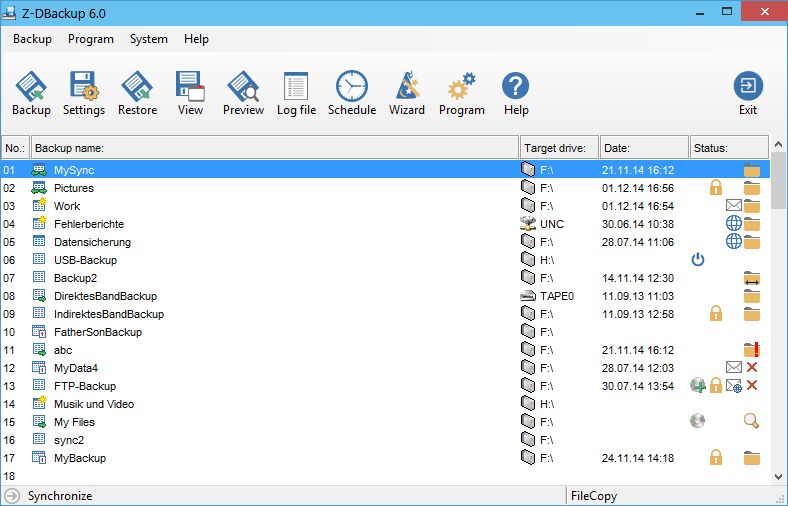Screen dimensions: 788x506
Task: Click the empty row numbered 18
Action: coord(385,476)
